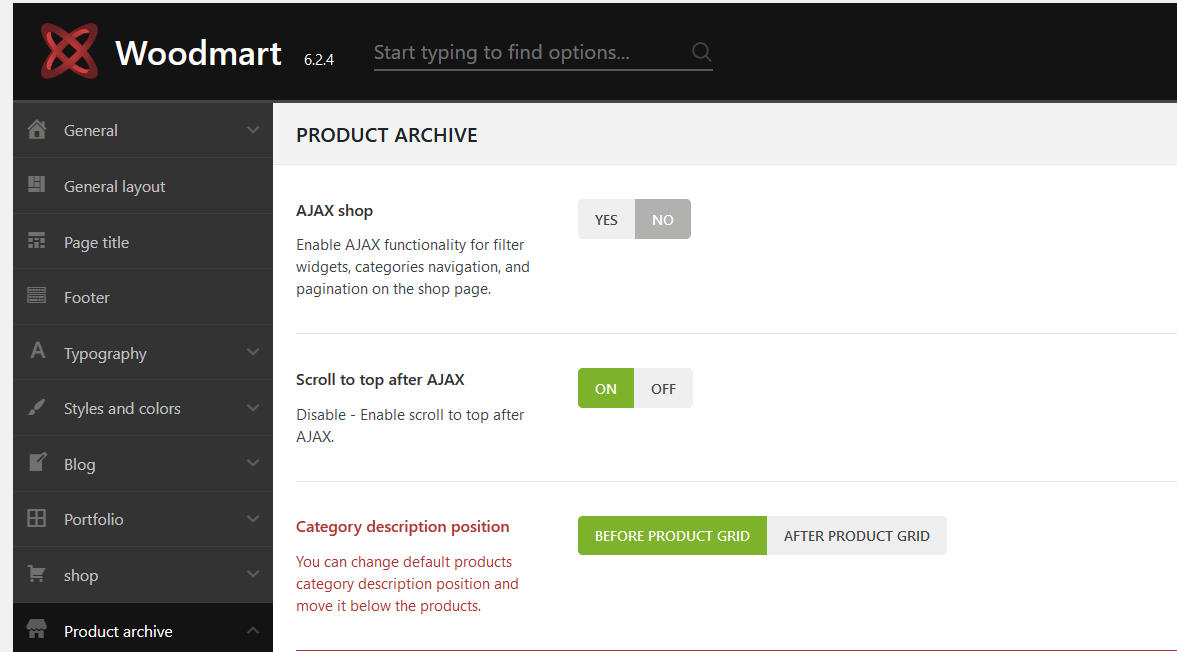Open the Portfolio settings menu
The width and height of the screenshot is (1177, 652).
point(94,520)
